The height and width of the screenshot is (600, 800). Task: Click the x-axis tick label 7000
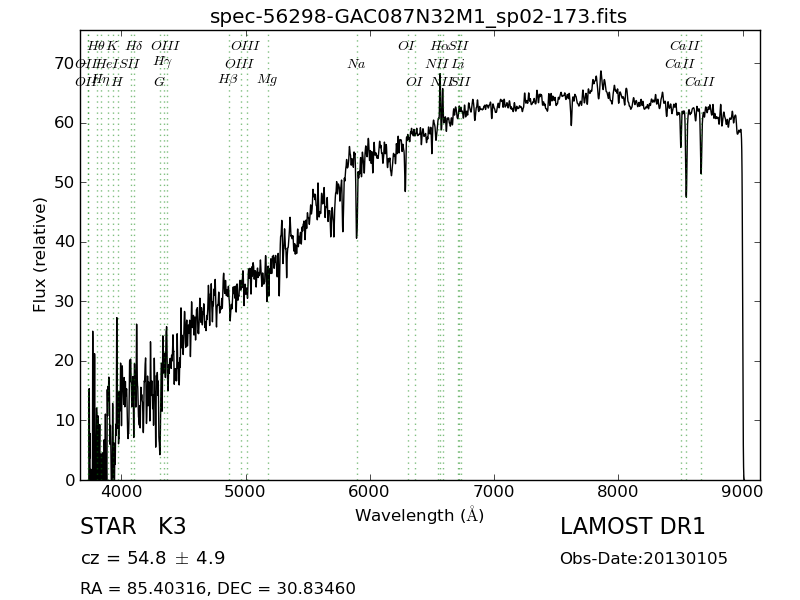[494, 492]
